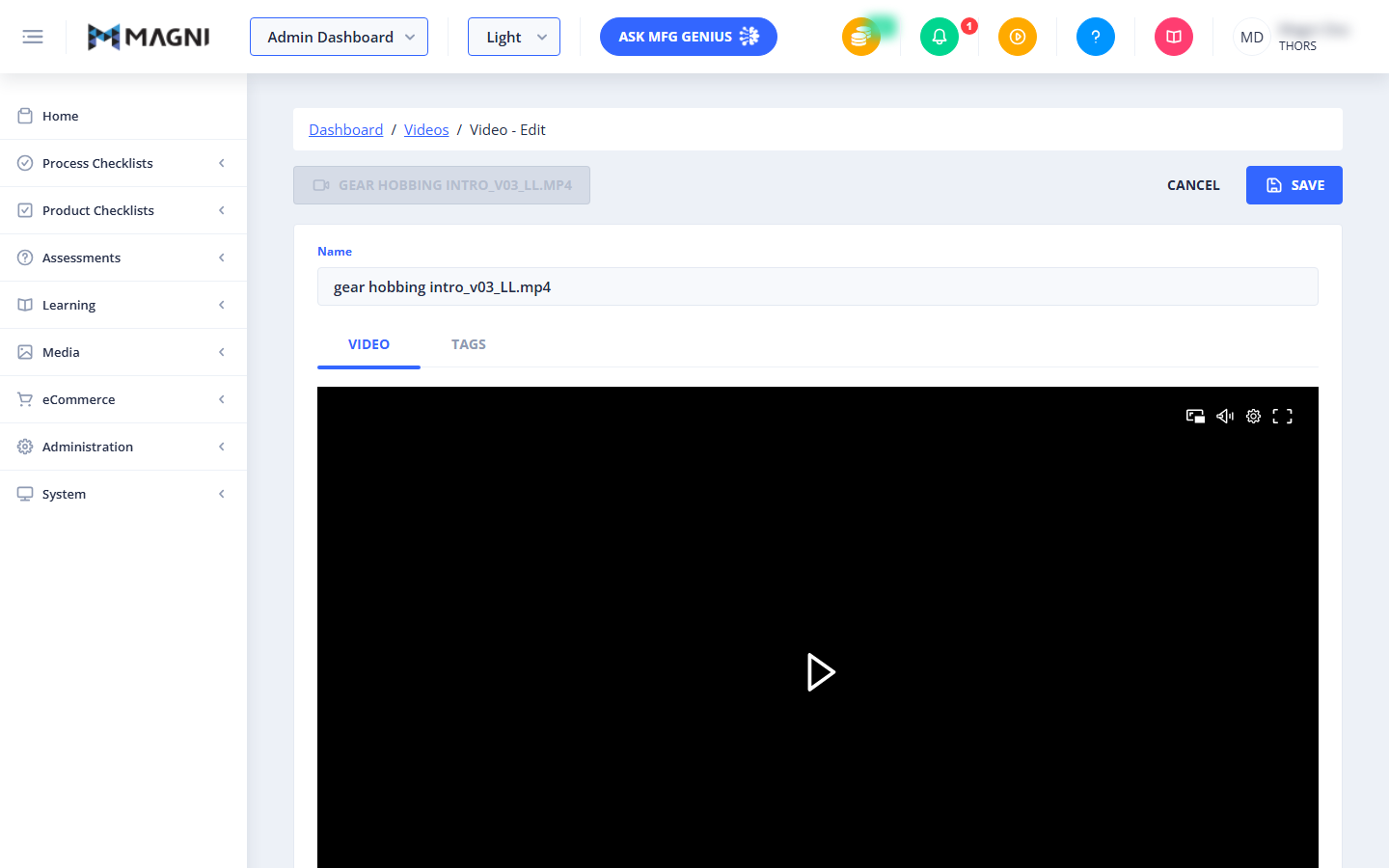Open Product Checklists menu item
The width and height of the screenshot is (1389, 868).
(123, 210)
